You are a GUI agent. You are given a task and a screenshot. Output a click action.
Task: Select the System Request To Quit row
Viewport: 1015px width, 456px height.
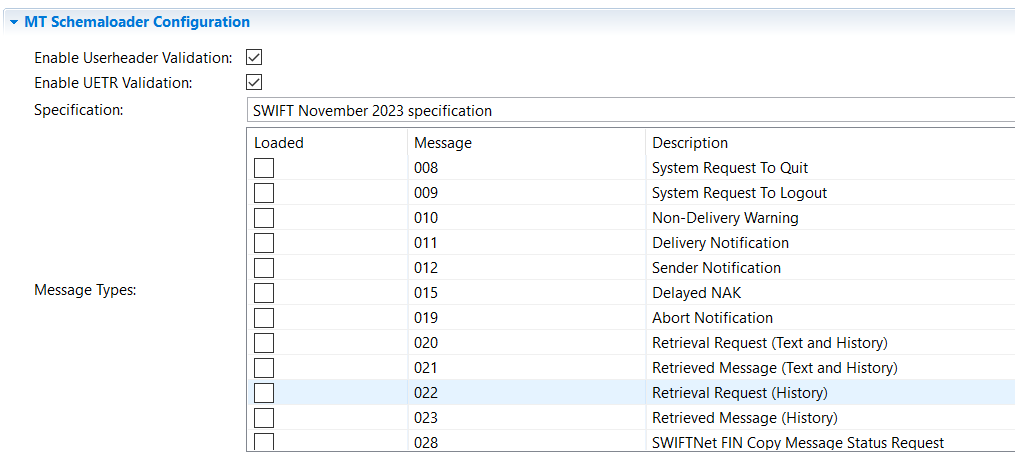(x=631, y=168)
